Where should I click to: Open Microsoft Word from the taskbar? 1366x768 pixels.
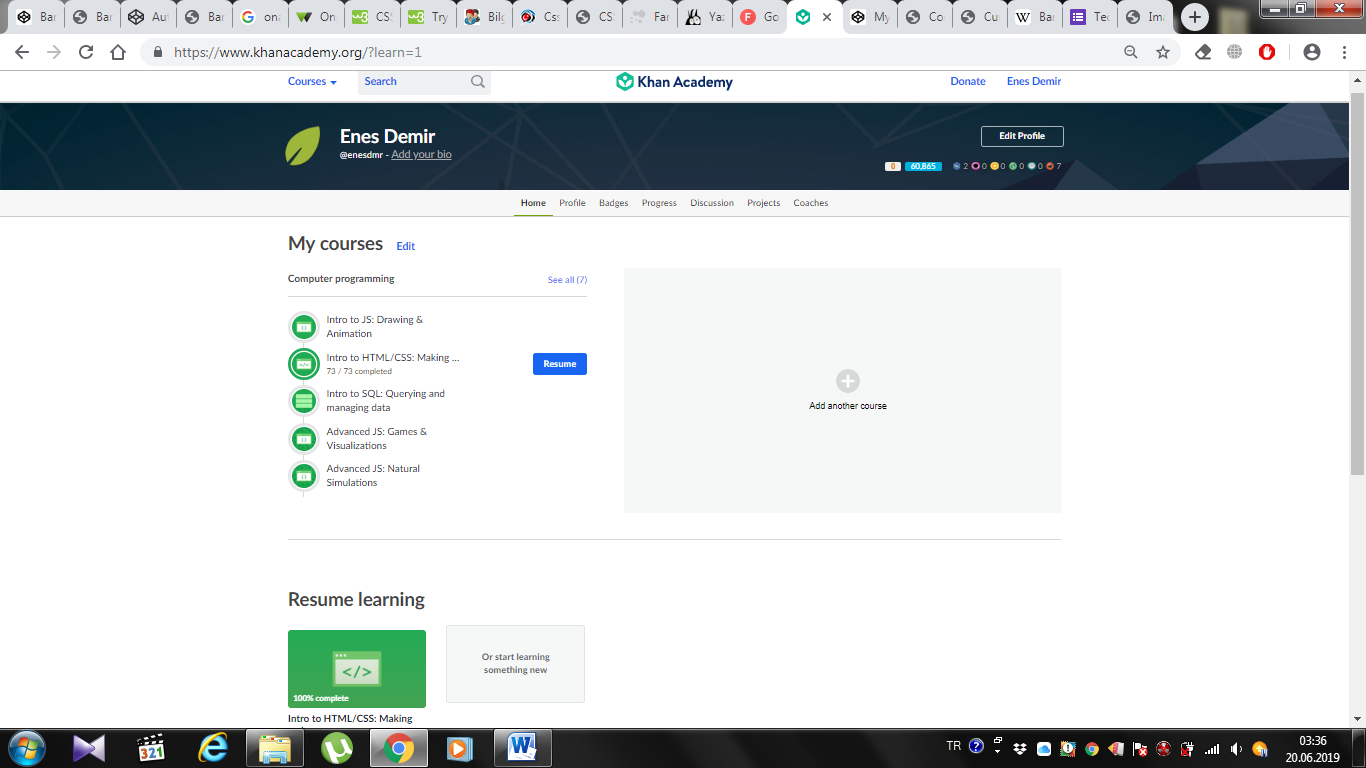[x=522, y=748]
